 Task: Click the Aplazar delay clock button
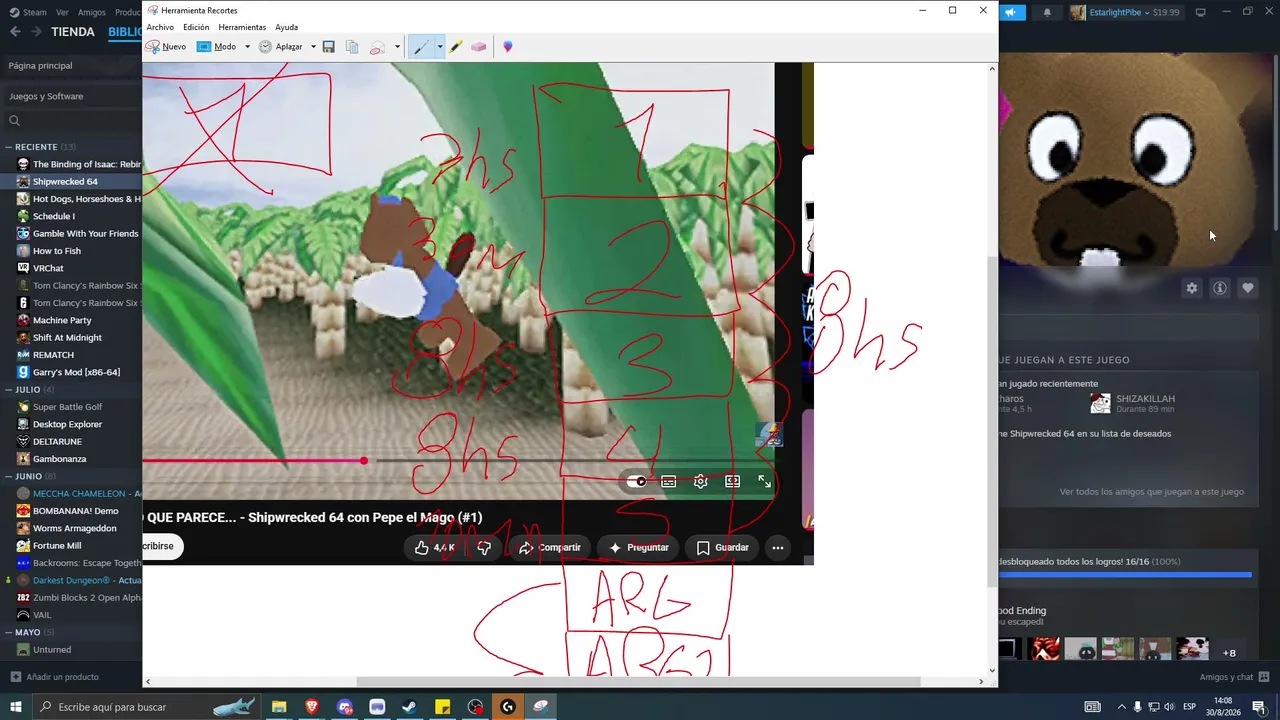coord(281,47)
